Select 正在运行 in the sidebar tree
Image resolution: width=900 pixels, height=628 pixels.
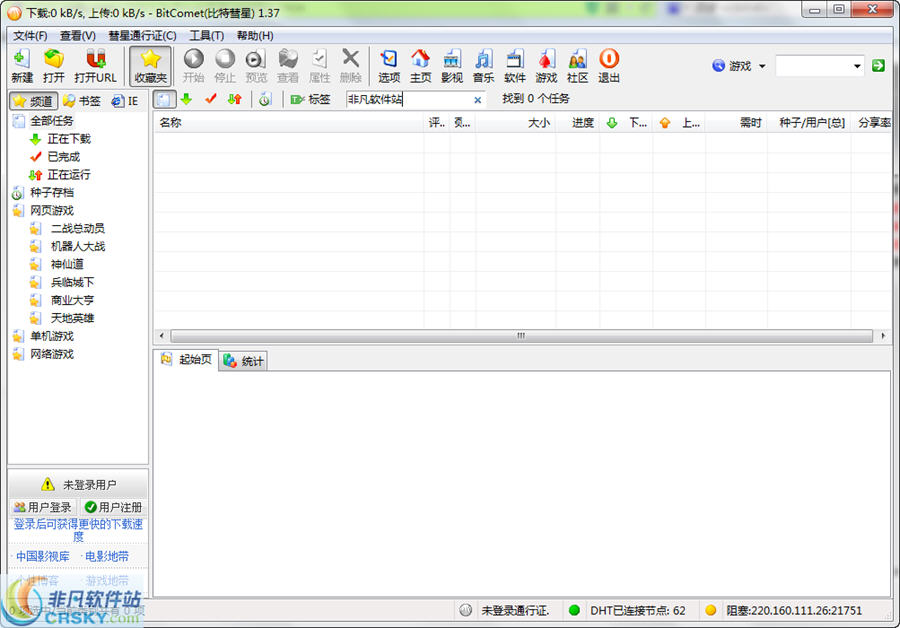[x=69, y=175]
